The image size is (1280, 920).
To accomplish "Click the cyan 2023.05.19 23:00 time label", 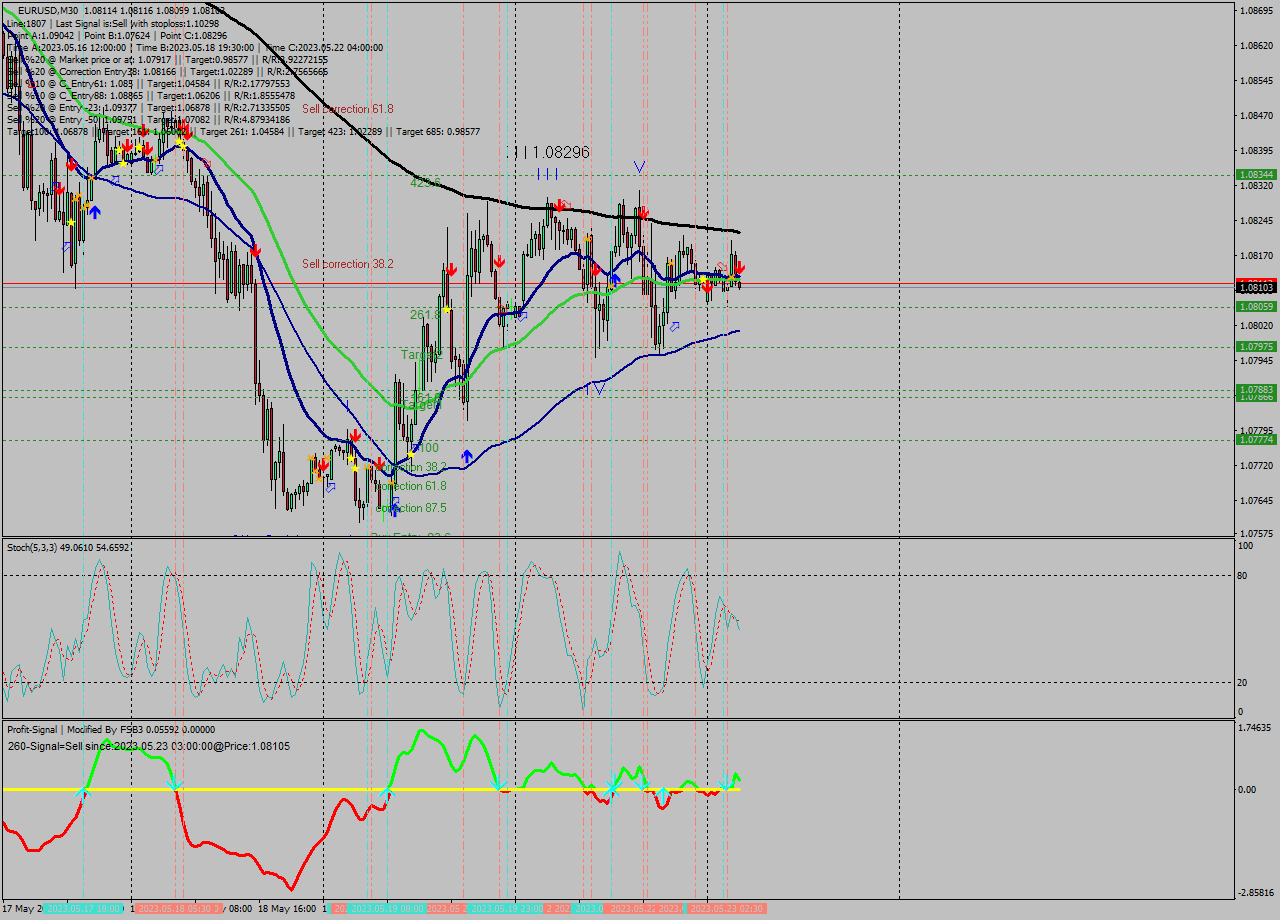I will click(x=506, y=908).
